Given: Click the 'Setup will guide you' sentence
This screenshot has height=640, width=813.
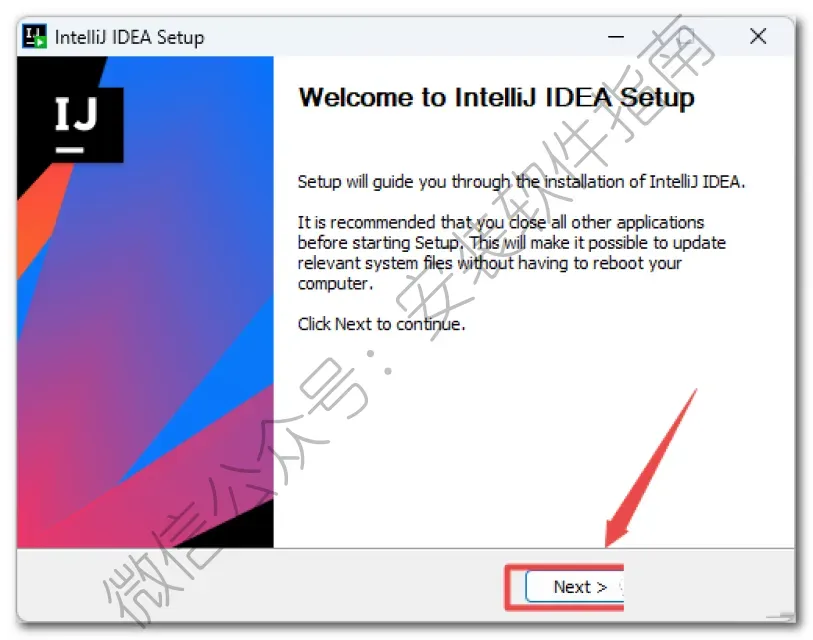Looking at the screenshot, I should point(521,182).
